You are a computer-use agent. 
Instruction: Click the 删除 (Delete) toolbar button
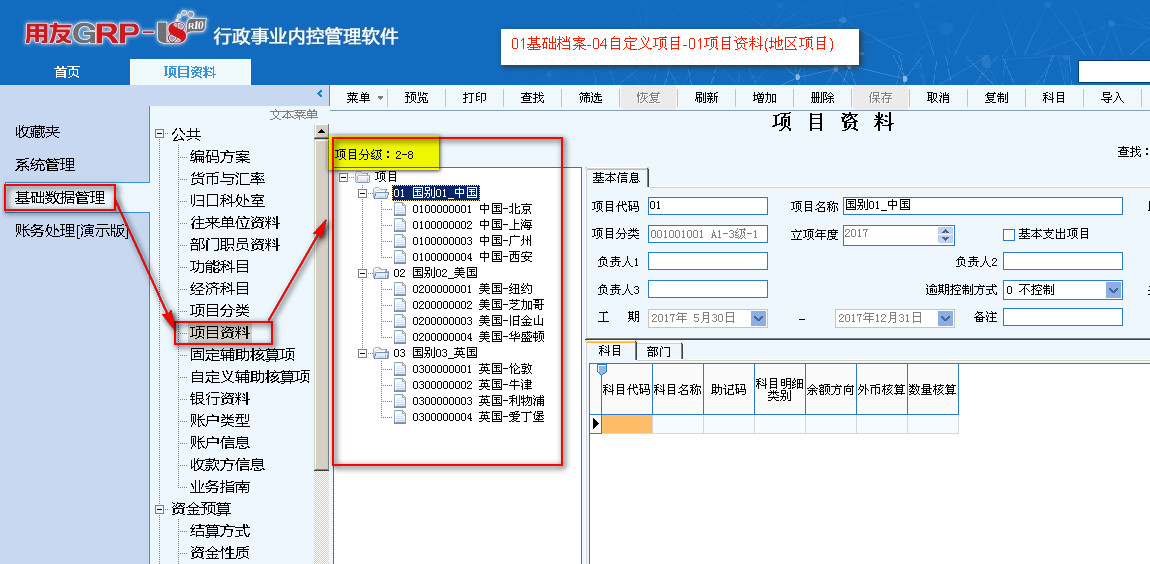coord(822,98)
